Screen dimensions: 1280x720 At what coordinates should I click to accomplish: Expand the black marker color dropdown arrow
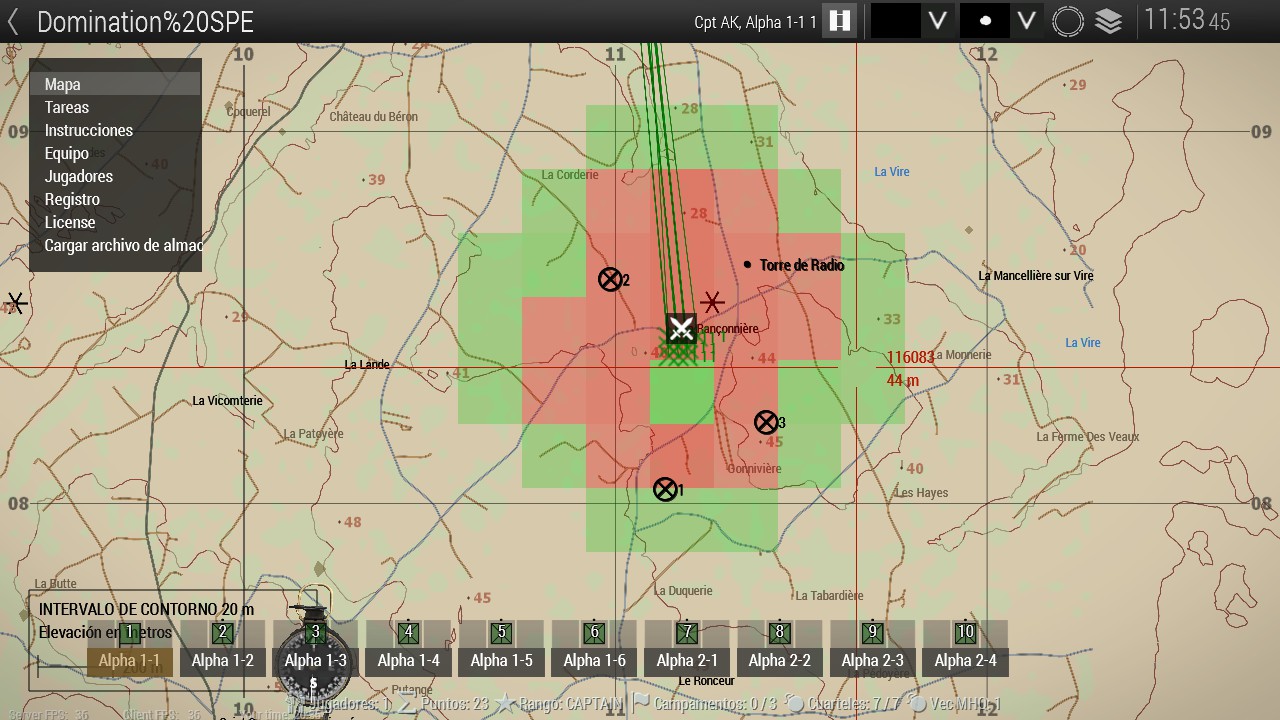937,21
